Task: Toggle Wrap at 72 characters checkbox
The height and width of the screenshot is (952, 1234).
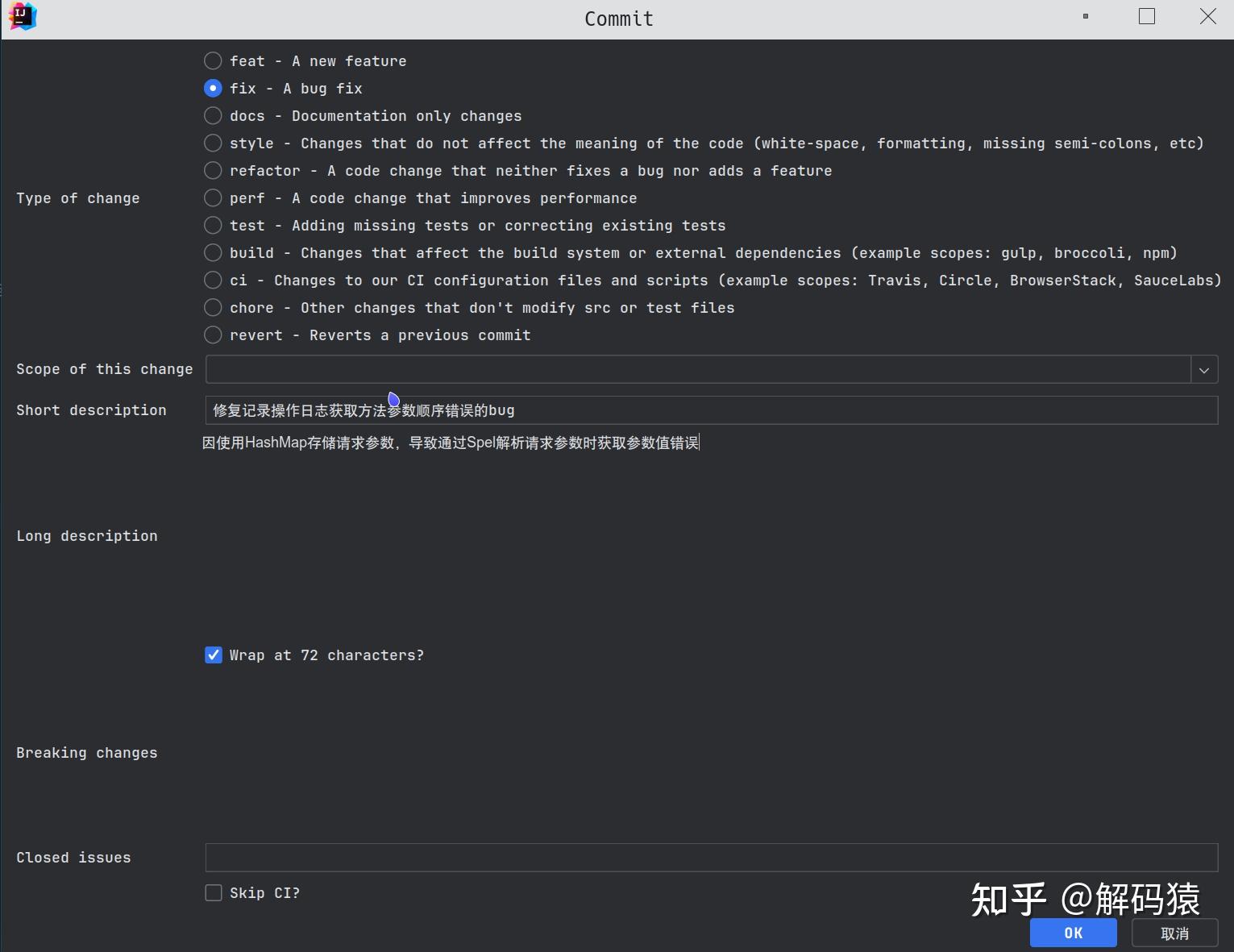Action: [x=214, y=655]
